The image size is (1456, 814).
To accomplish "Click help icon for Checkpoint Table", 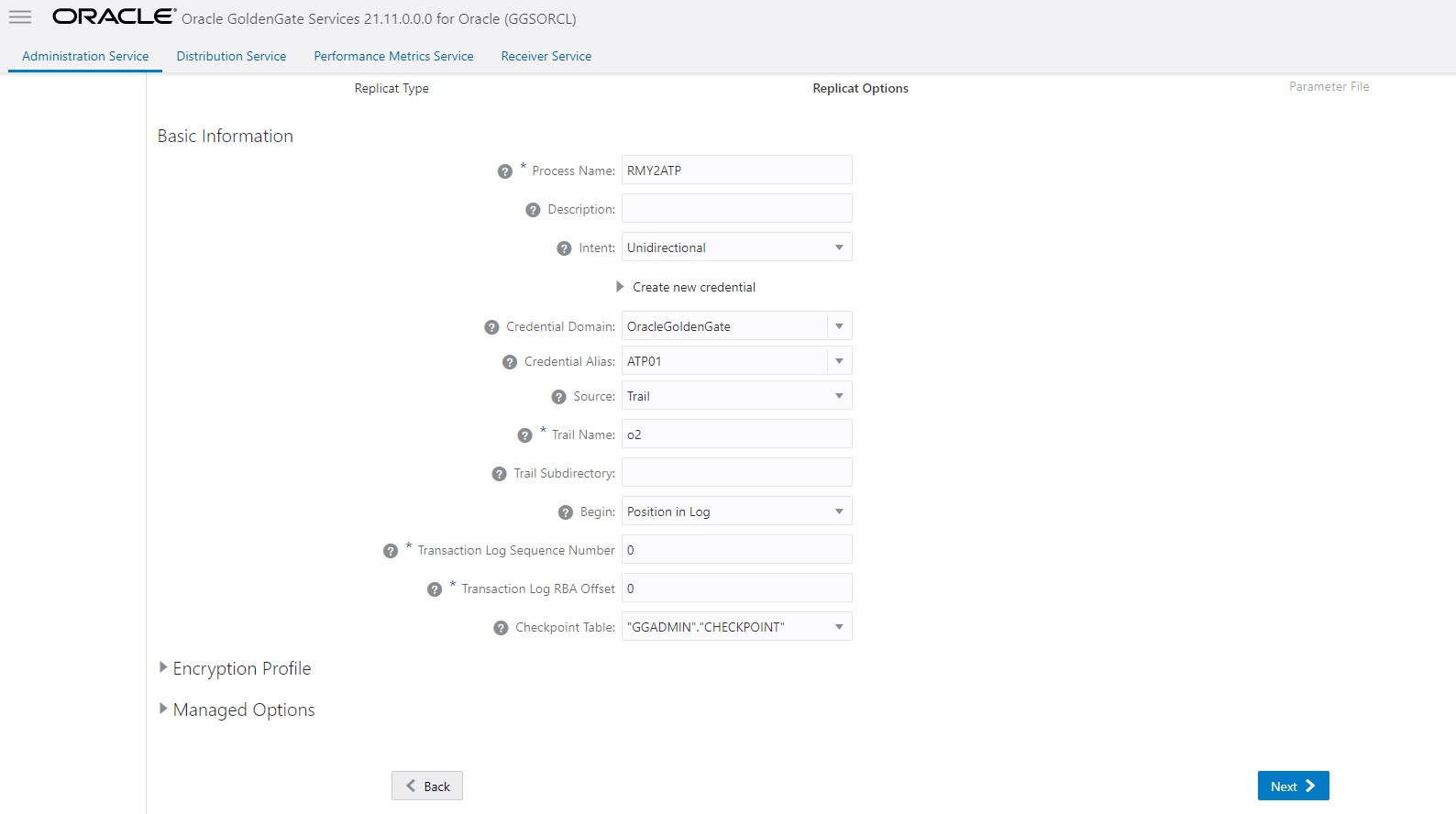I will (501, 628).
